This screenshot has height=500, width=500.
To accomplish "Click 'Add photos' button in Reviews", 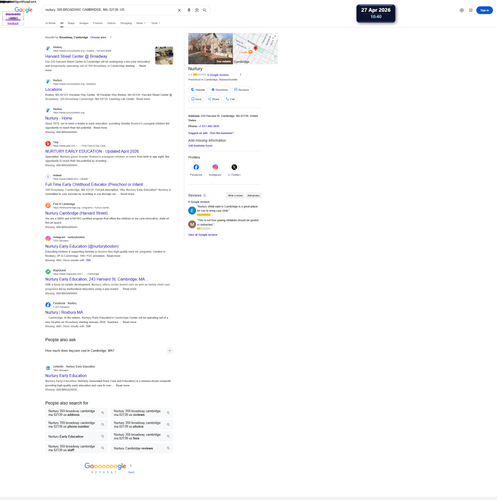I will click(253, 196).
